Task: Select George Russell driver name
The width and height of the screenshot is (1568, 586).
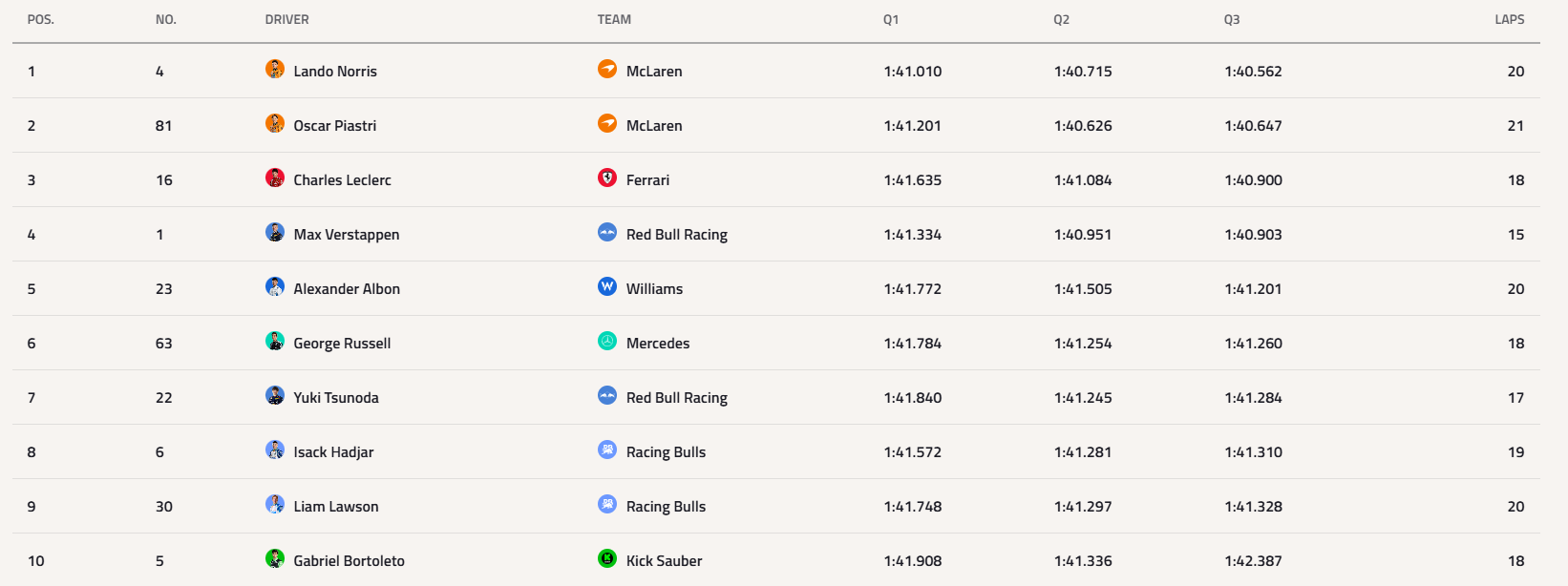Action: click(342, 344)
